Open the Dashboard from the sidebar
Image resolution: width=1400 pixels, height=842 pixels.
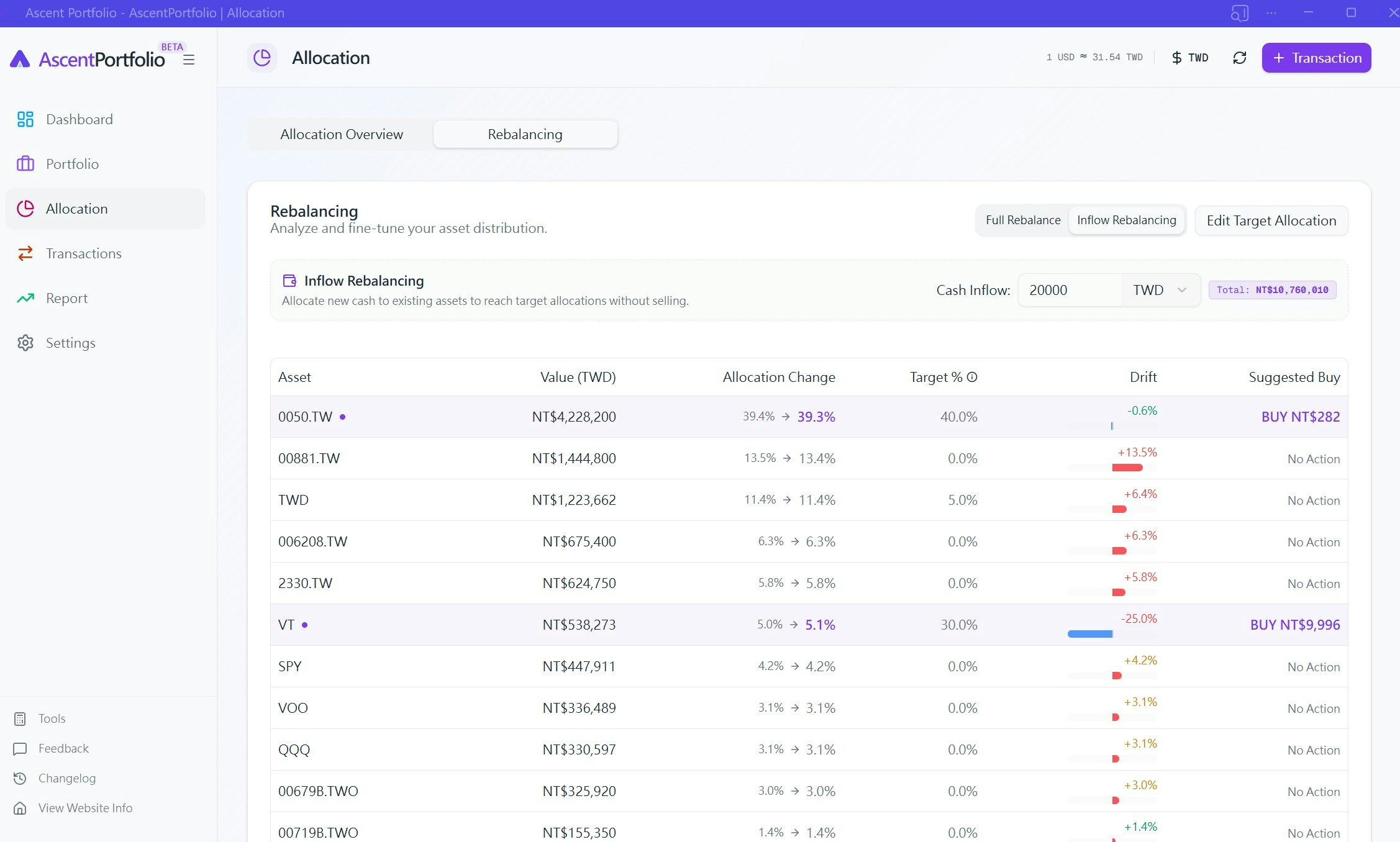pos(79,119)
